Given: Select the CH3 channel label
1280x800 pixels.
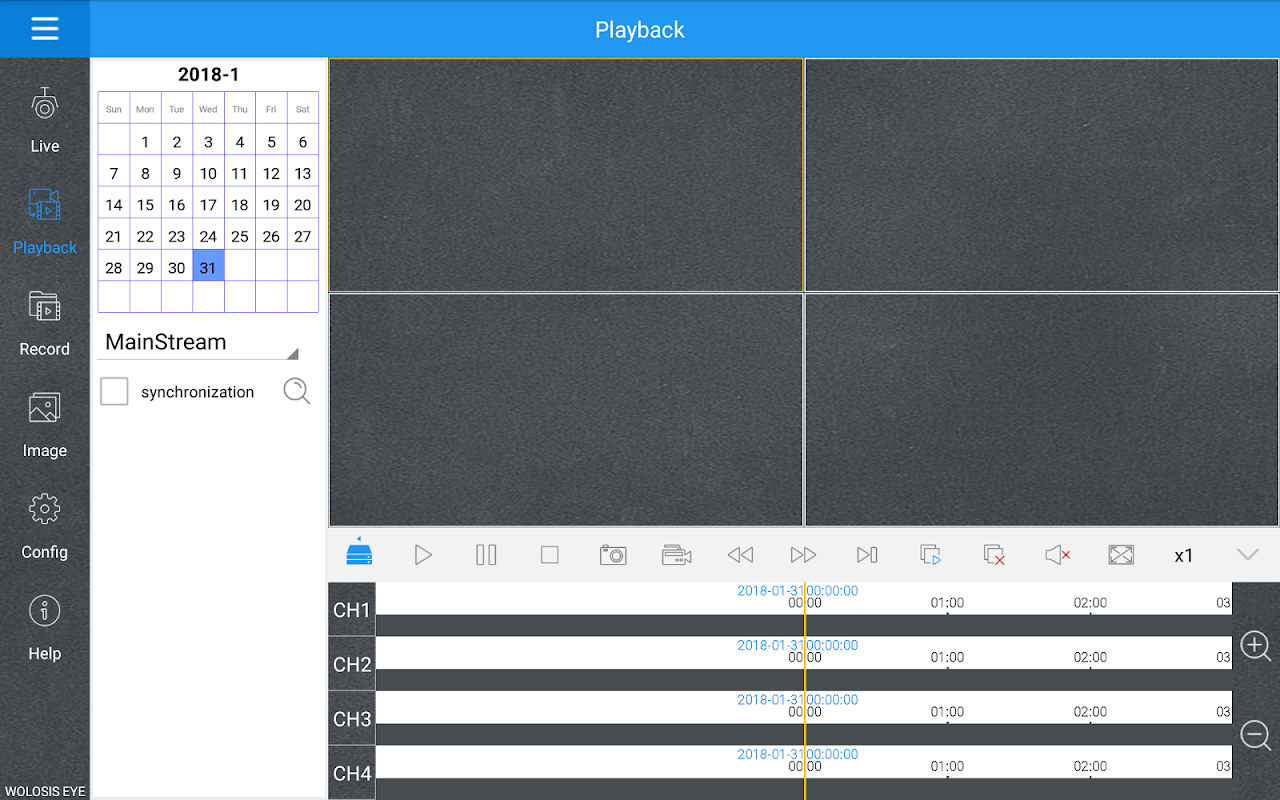Looking at the screenshot, I should (352, 719).
